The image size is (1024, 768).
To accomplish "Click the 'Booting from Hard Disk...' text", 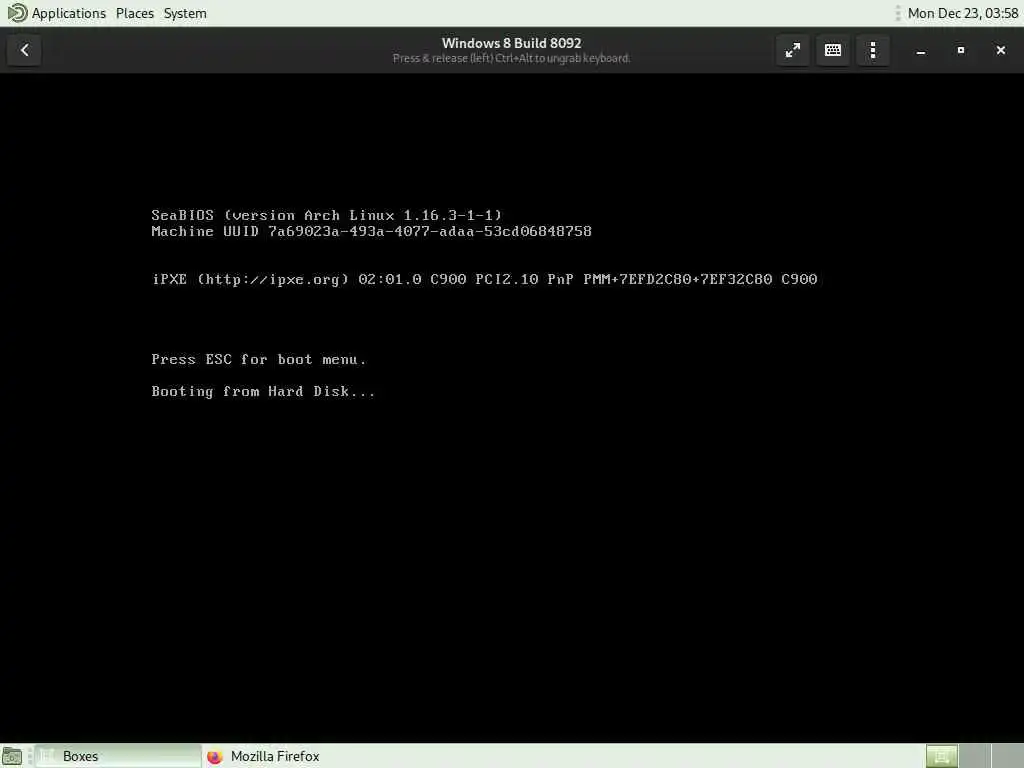I will pos(263,391).
